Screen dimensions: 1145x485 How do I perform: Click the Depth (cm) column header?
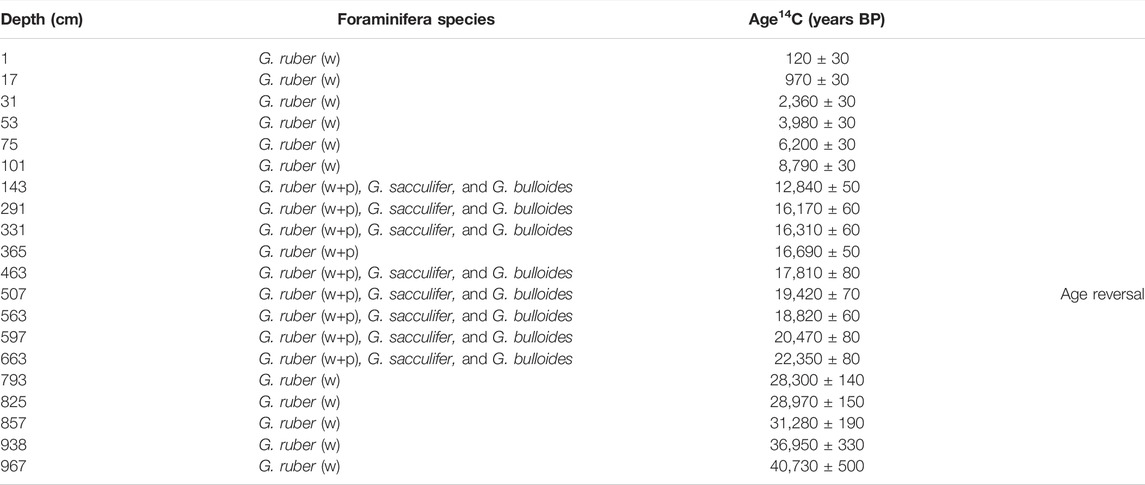tap(41, 20)
